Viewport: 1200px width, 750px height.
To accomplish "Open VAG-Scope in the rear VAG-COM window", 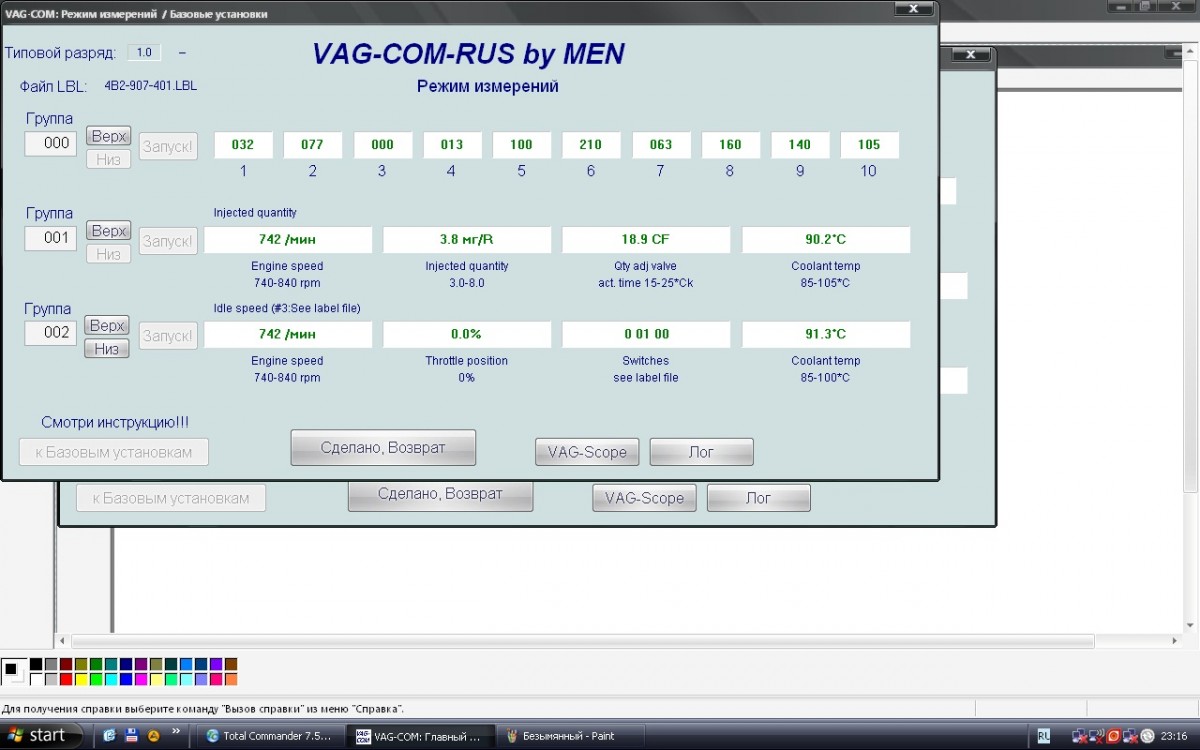I will point(645,498).
